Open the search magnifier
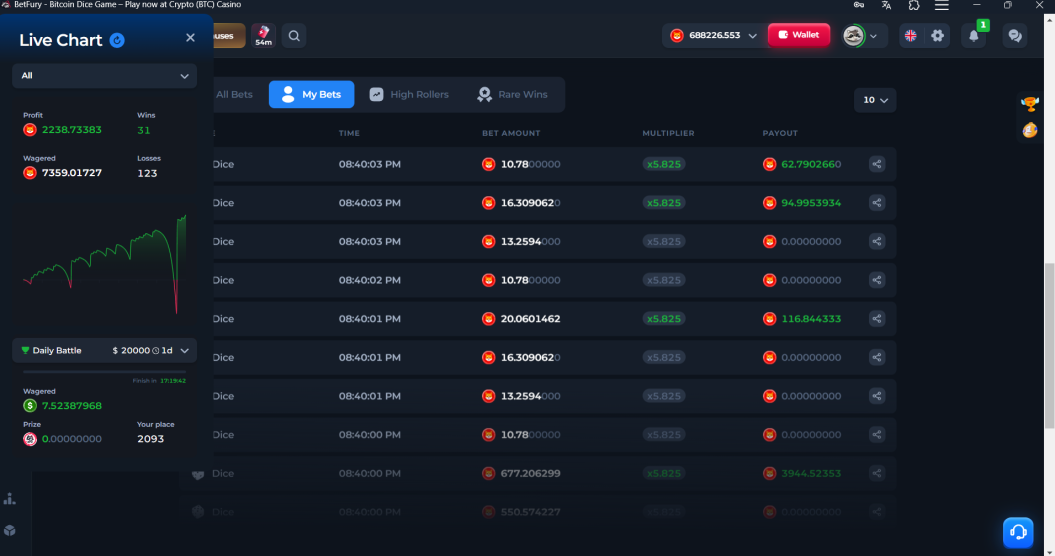 click(x=294, y=36)
